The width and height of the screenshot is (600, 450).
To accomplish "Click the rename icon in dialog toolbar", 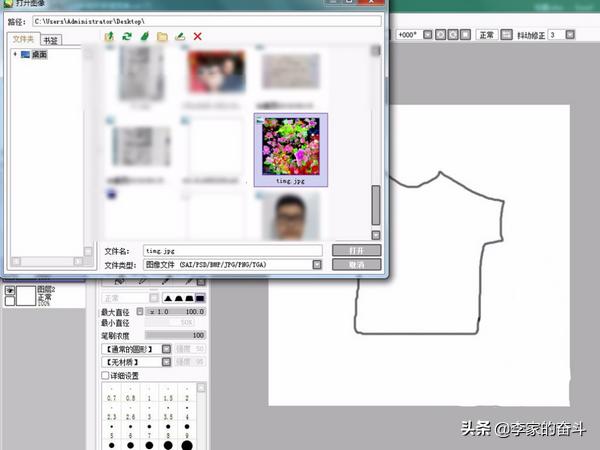I will coord(180,37).
